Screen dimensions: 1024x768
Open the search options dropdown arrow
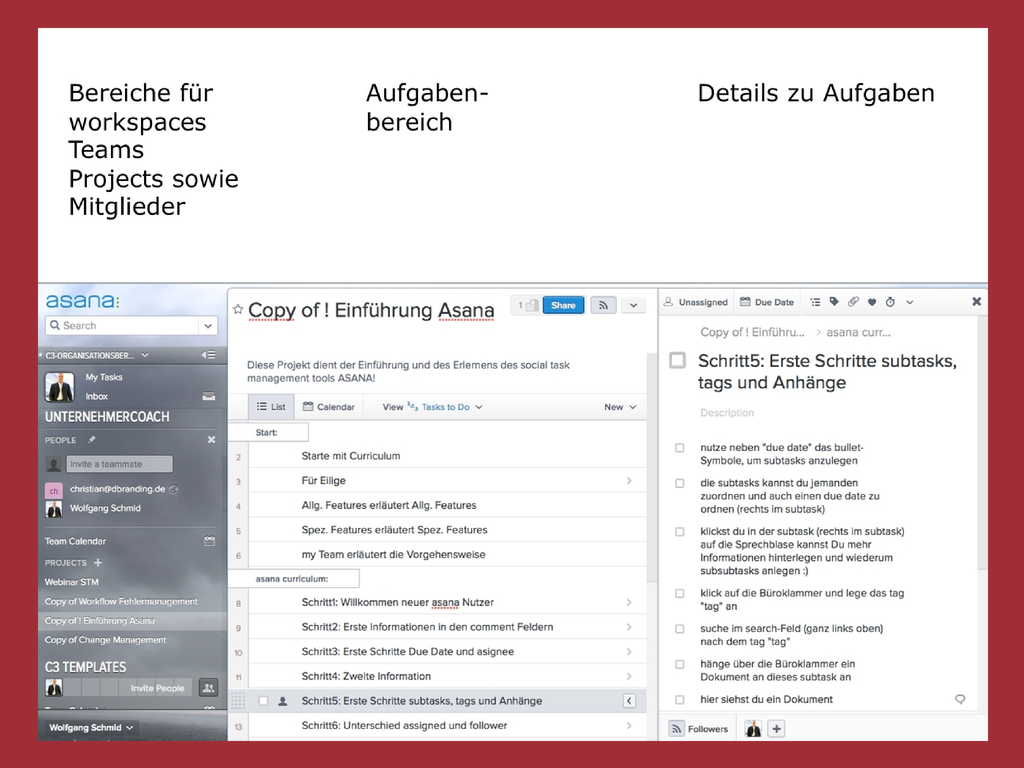(x=208, y=326)
